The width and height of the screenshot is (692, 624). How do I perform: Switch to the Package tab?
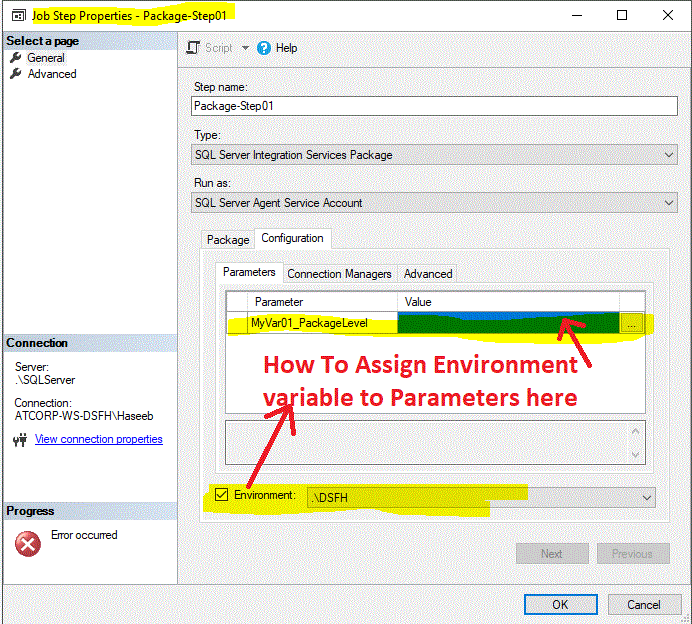tap(228, 240)
